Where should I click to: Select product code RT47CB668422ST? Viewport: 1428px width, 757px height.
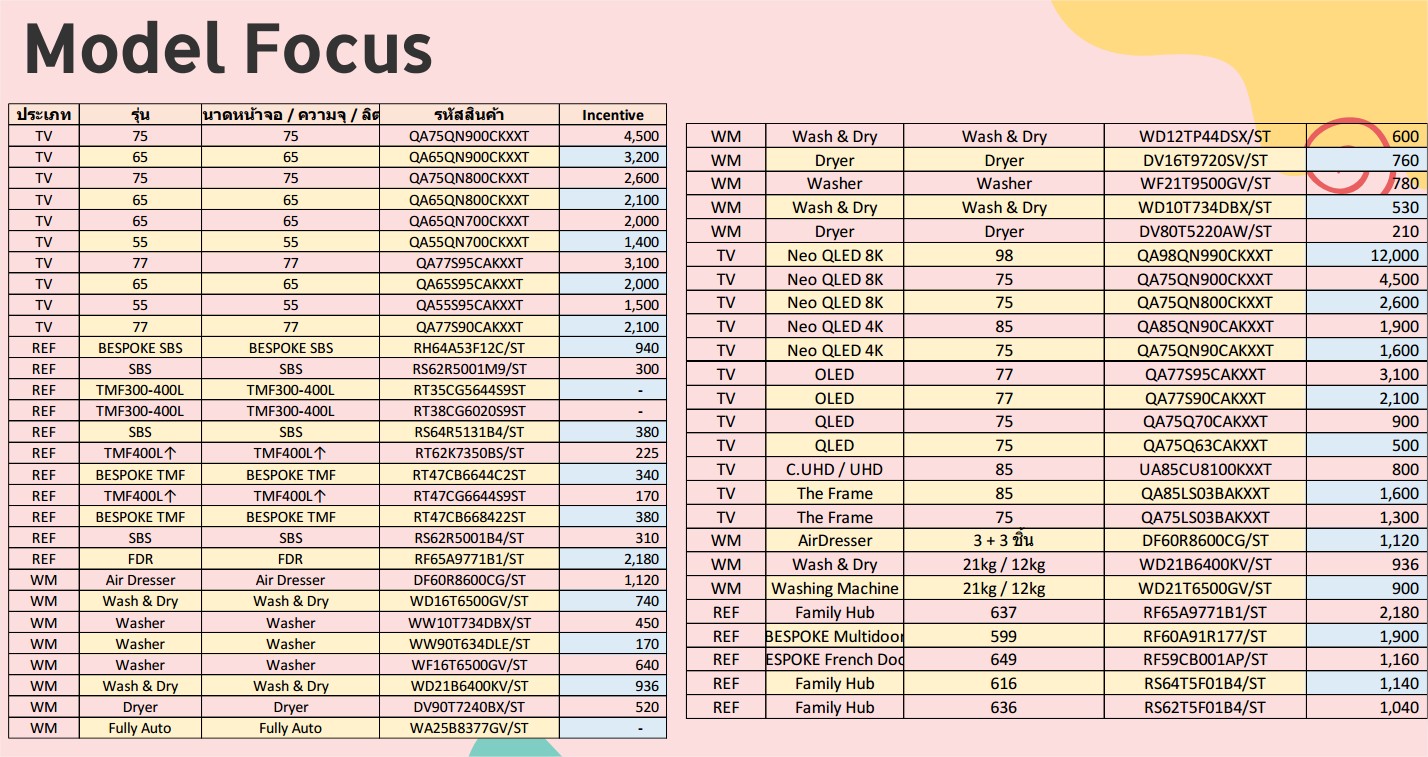[x=468, y=517]
